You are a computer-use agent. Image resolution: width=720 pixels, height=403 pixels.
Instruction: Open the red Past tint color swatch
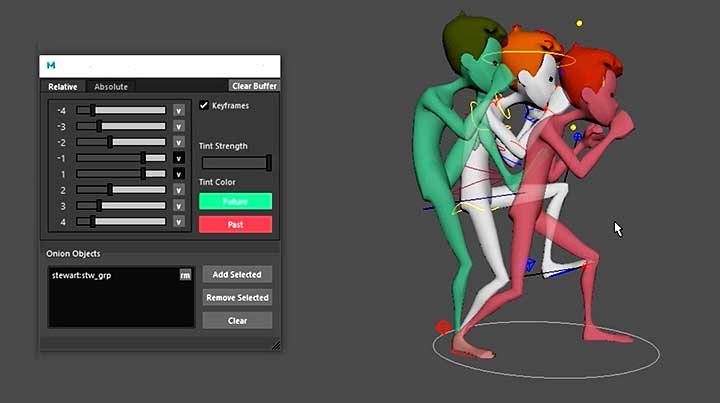[x=235, y=224]
